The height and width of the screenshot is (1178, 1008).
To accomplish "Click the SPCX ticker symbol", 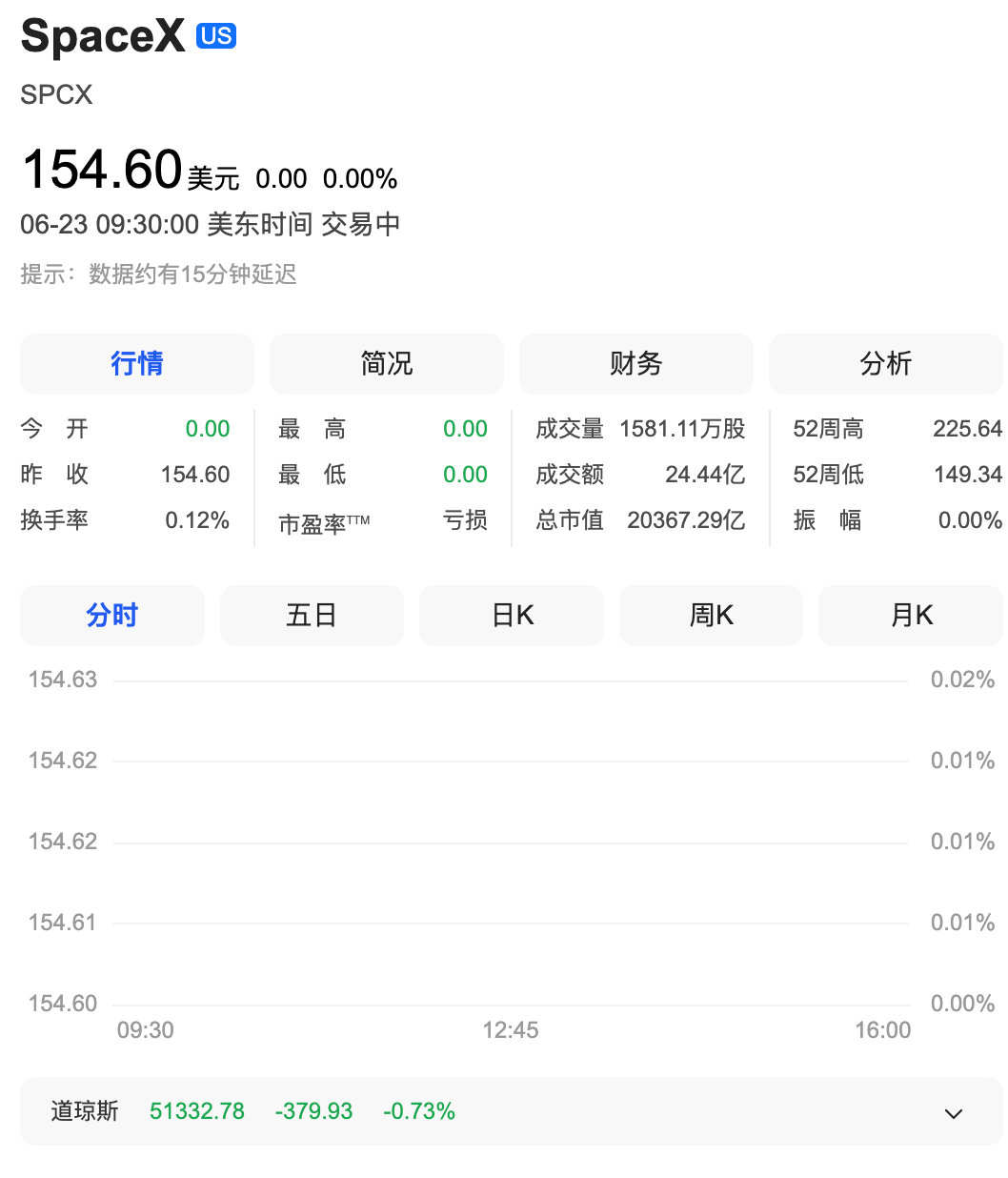I will click(x=57, y=95).
